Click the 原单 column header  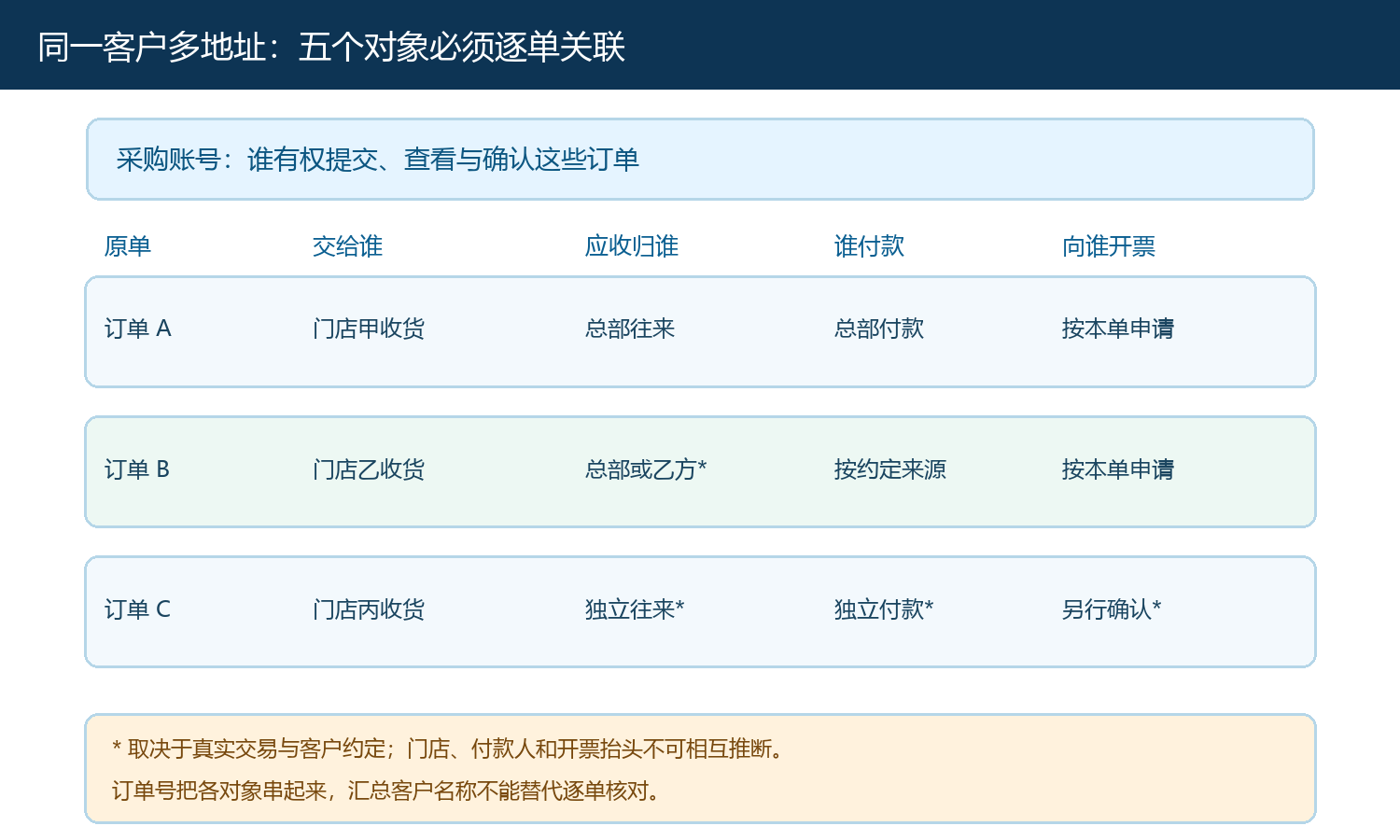tap(128, 246)
